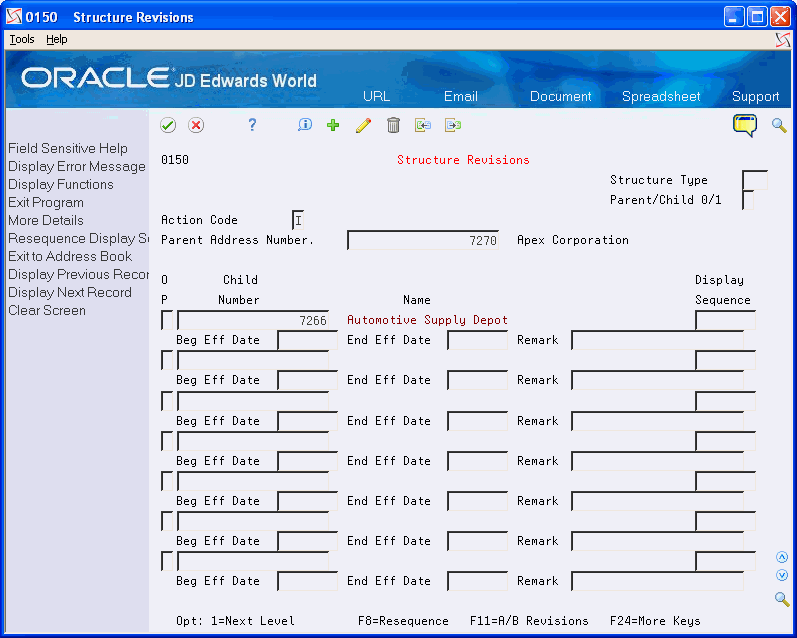
Task: Click the trash can Delete icon
Action: [x=393, y=125]
